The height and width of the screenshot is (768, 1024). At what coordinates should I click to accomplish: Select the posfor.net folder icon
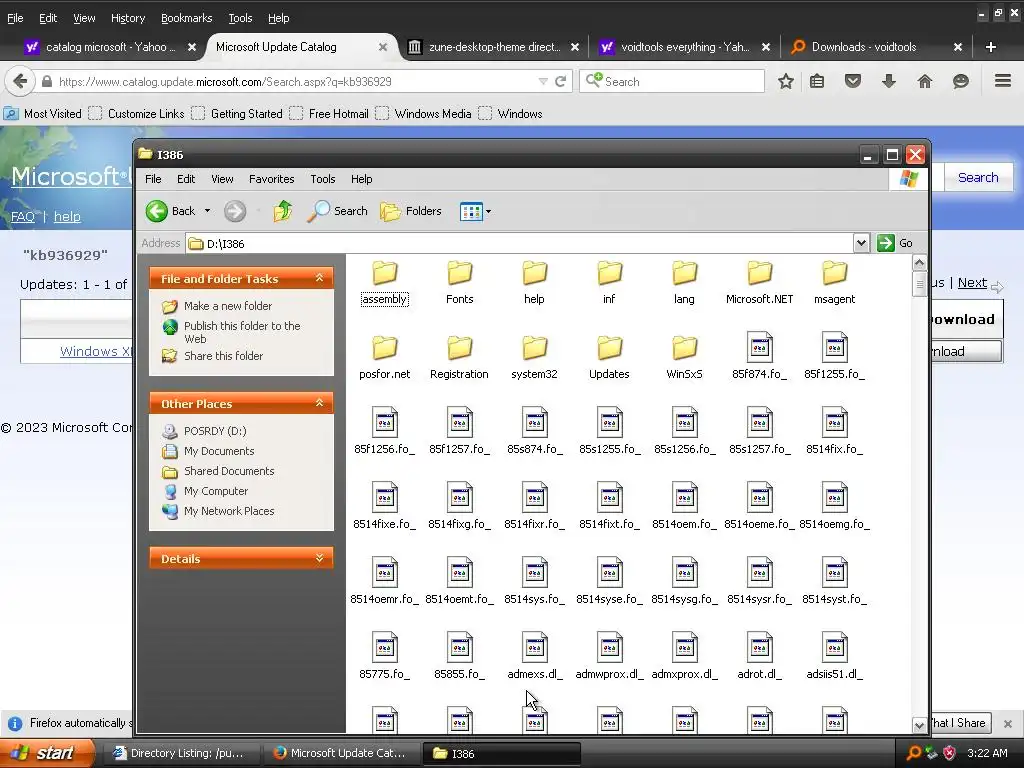[385, 348]
